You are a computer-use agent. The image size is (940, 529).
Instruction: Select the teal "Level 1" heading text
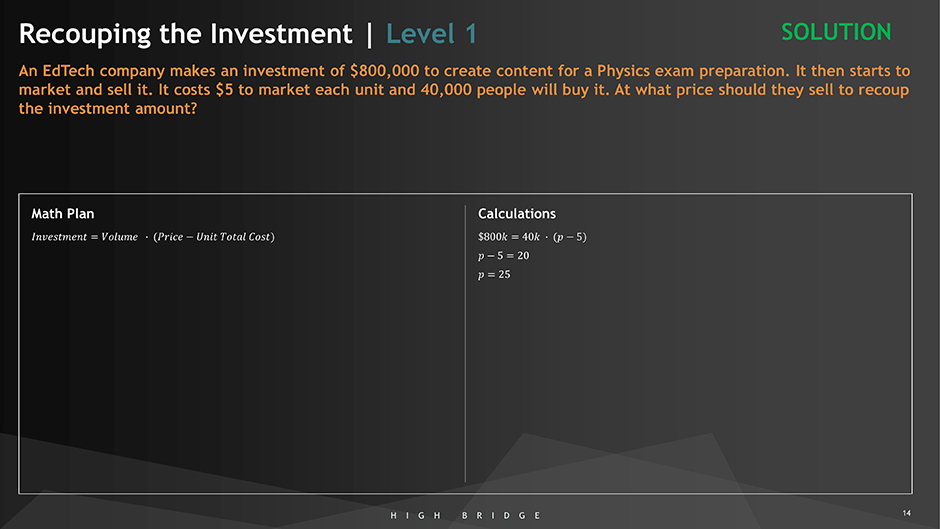click(x=431, y=34)
